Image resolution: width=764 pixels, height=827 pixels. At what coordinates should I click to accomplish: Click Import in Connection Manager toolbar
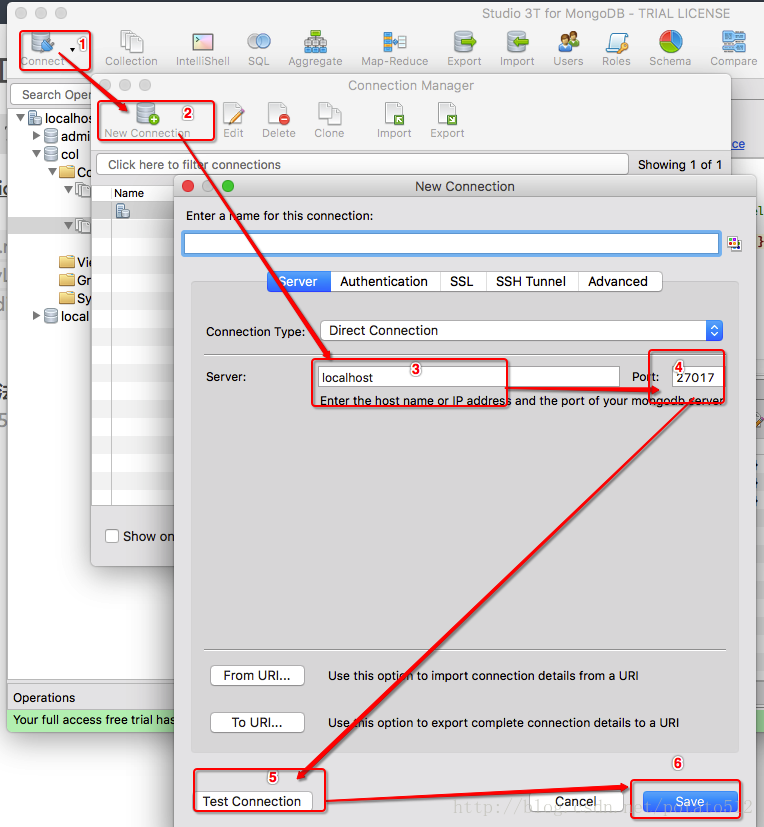(394, 120)
